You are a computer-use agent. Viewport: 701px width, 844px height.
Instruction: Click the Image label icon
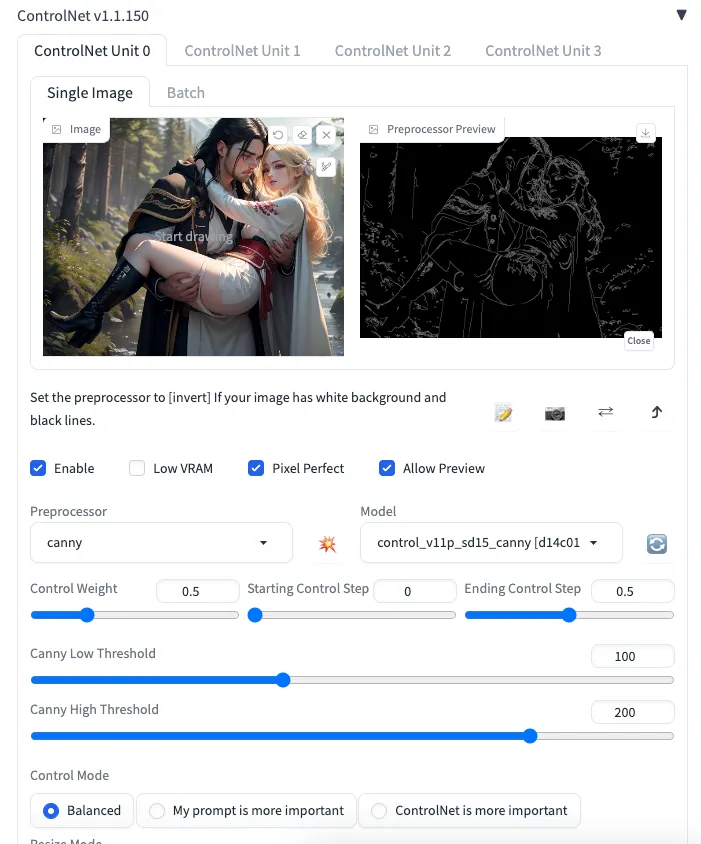pos(57,129)
